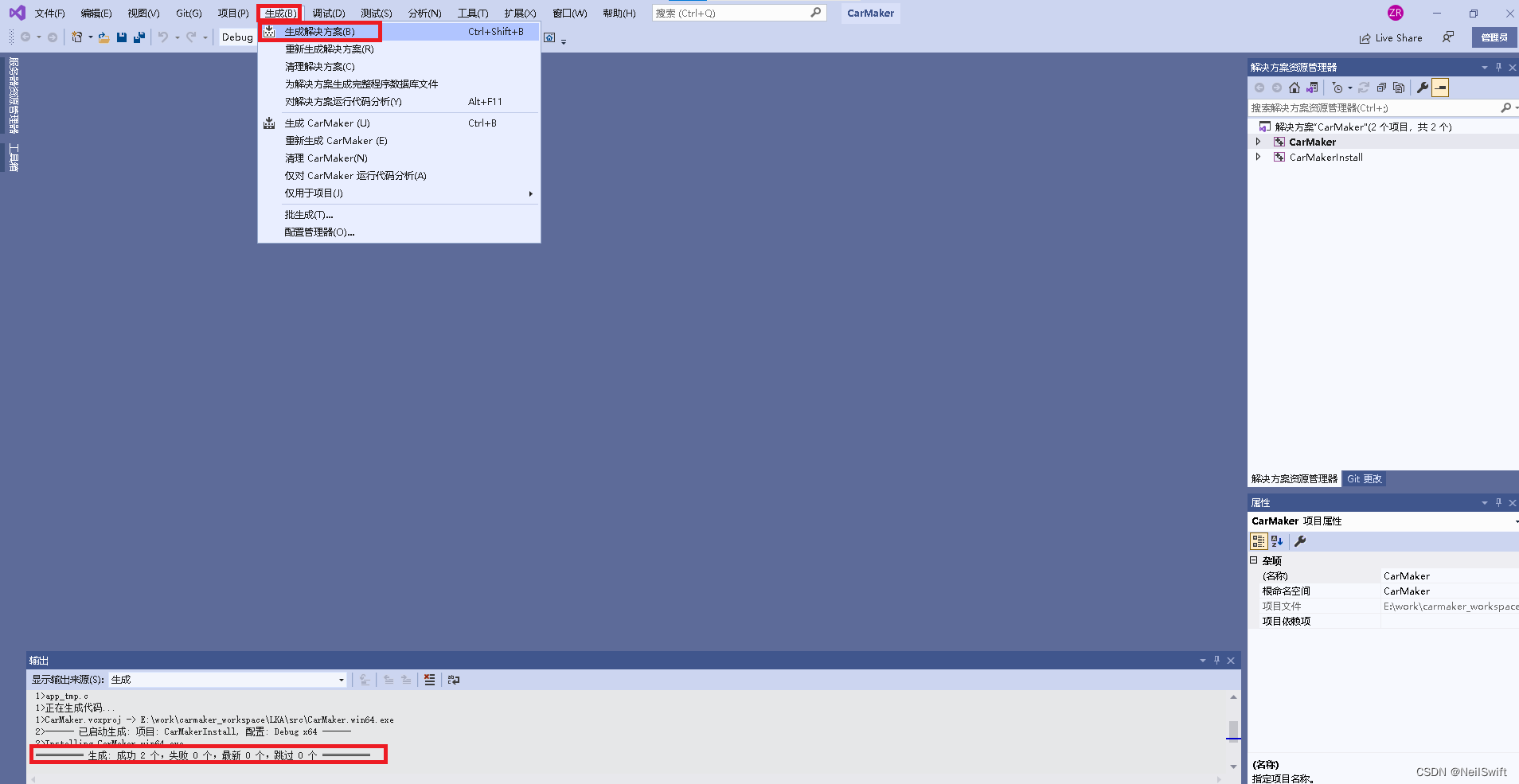Click the Visual Studio logo icon
The image size is (1519, 784).
click(17, 13)
